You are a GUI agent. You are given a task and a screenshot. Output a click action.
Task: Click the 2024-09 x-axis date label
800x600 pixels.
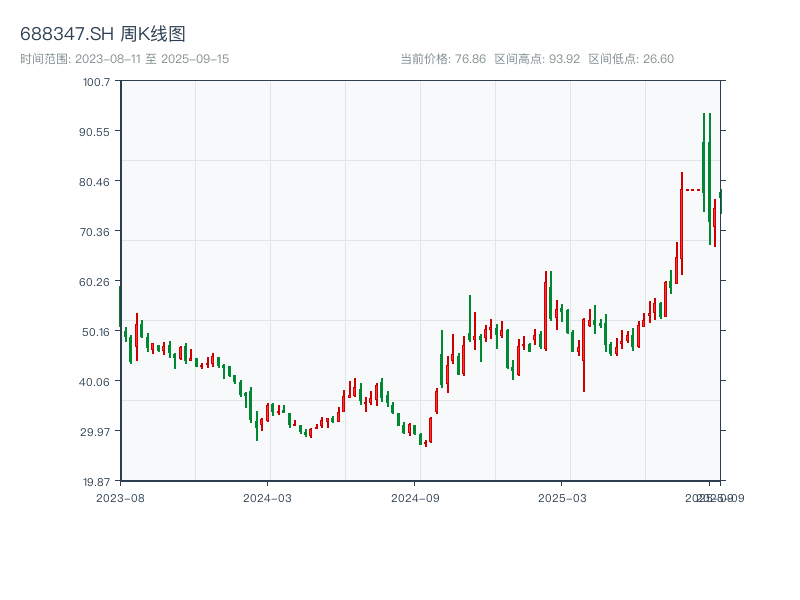click(416, 497)
